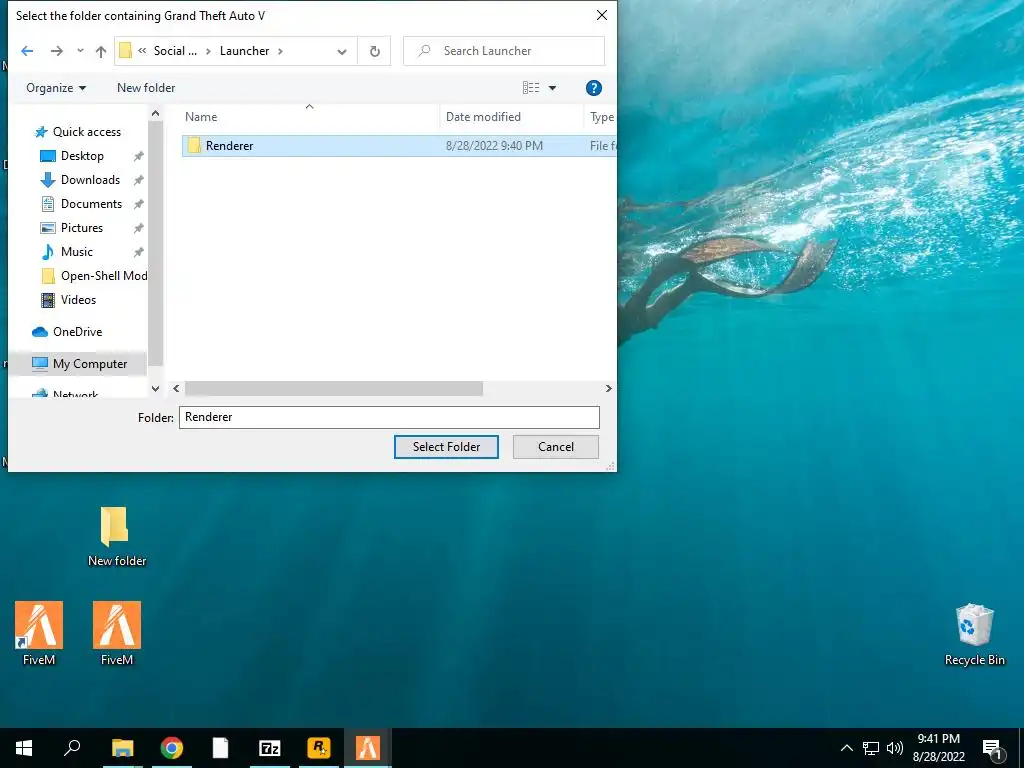This screenshot has height=768, width=1024.
Task: Refresh the Launcher folder view
Action: click(374, 51)
